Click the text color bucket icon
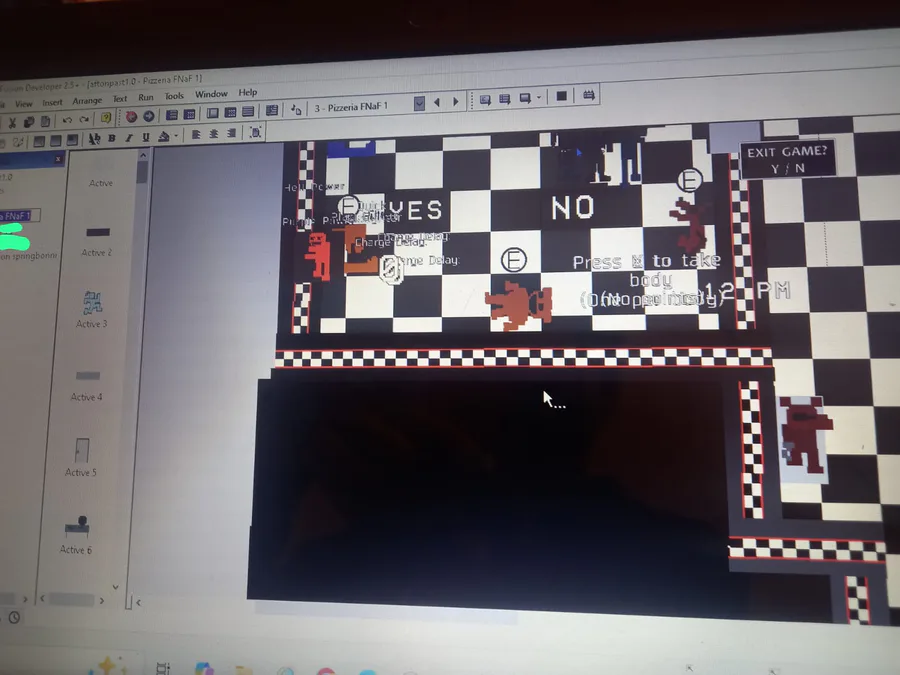 [164, 136]
